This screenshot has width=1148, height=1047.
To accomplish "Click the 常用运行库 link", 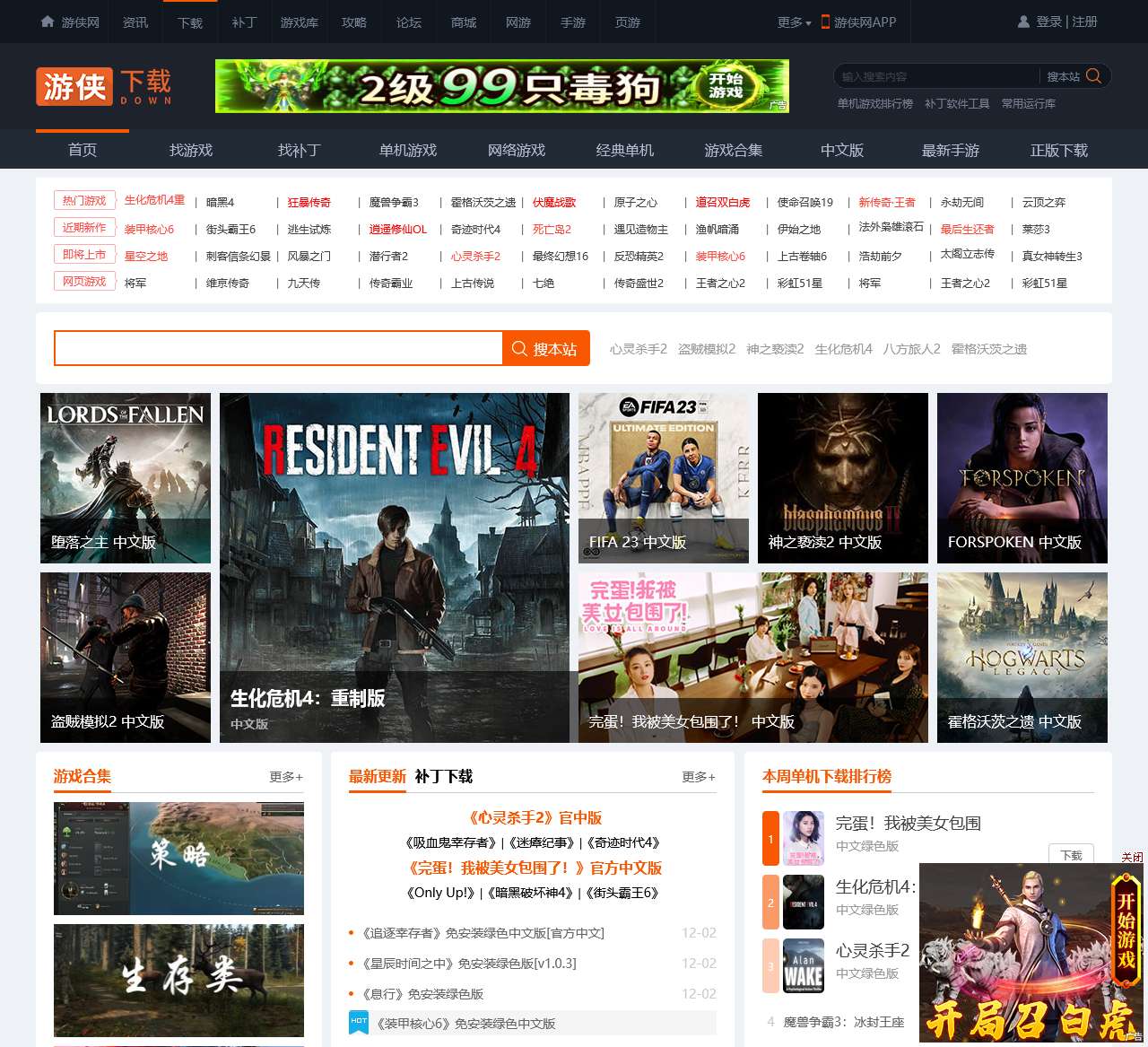I will click(1029, 104).
